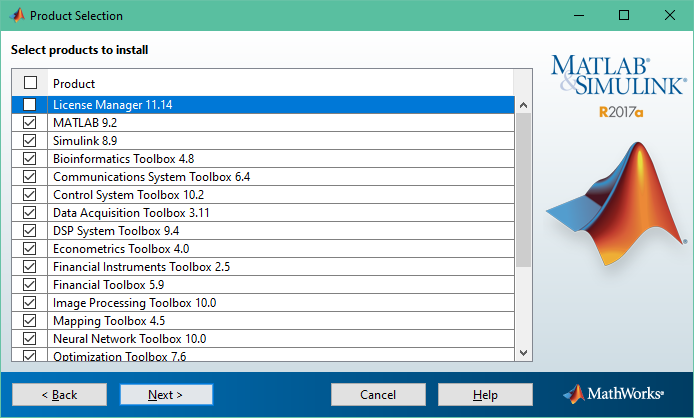
Task: Select Financial Toolbox 5.9 row text
Action: 108,285
